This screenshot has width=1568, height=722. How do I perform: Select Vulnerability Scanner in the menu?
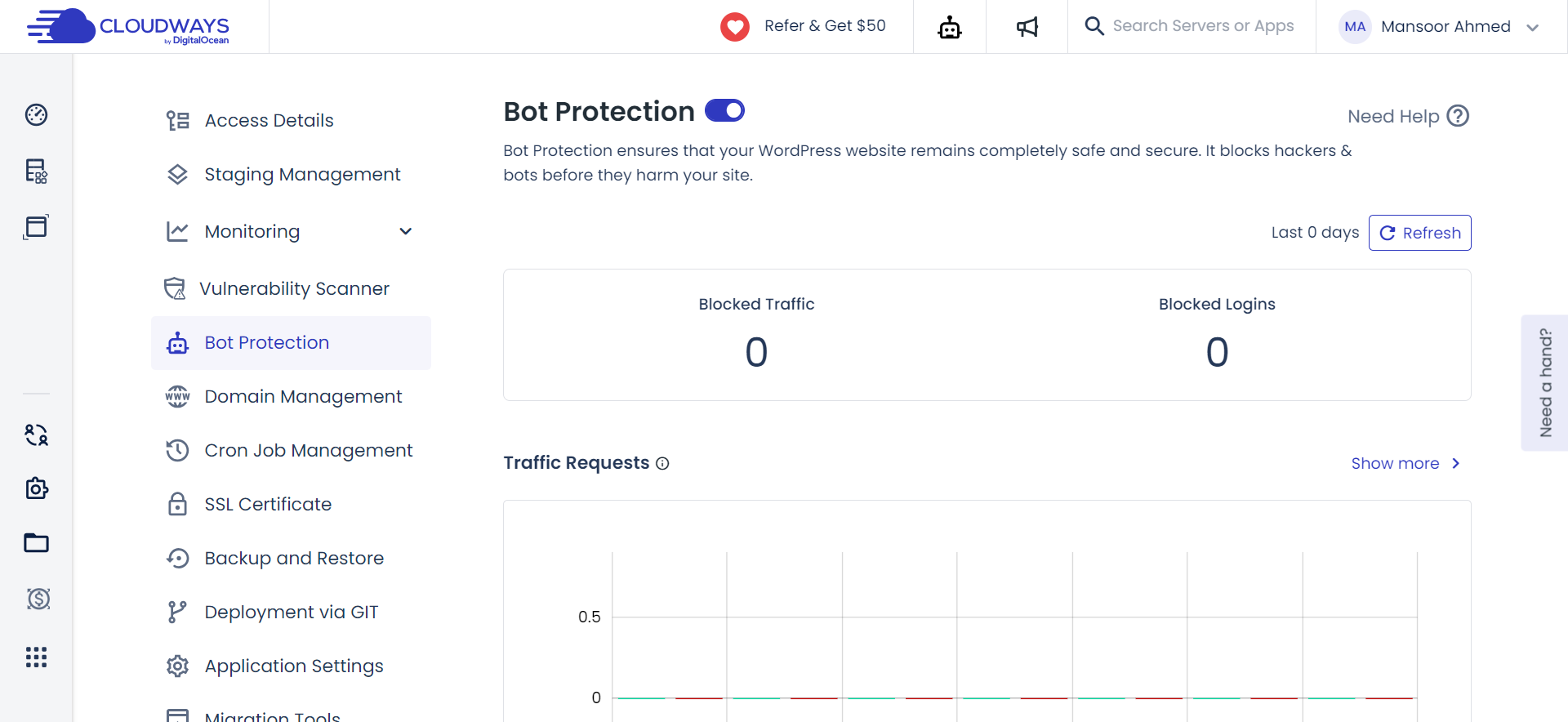(x=296, y=288)
